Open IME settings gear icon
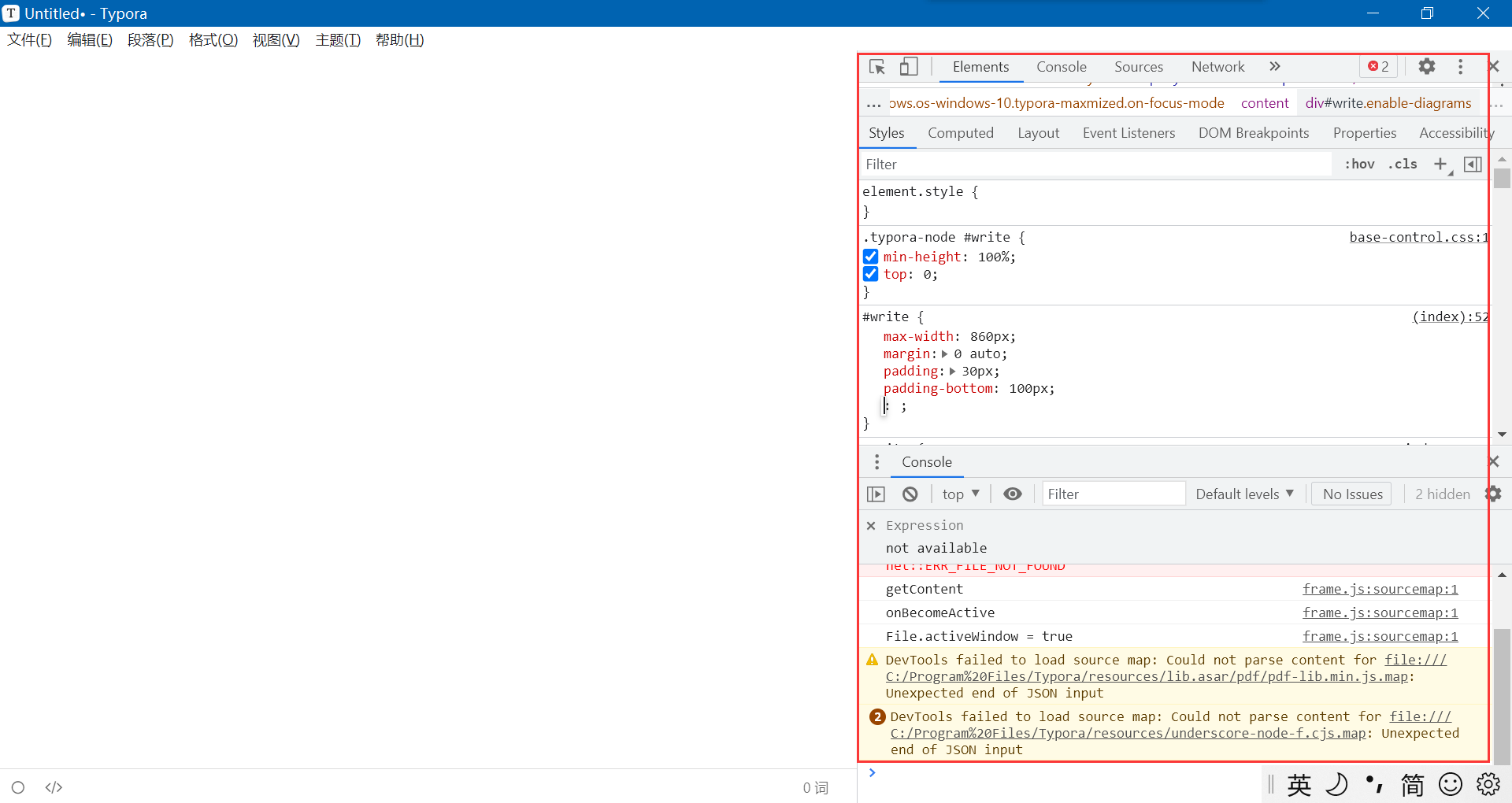The image size is (1512, 803). click(x=1488, y=785)
